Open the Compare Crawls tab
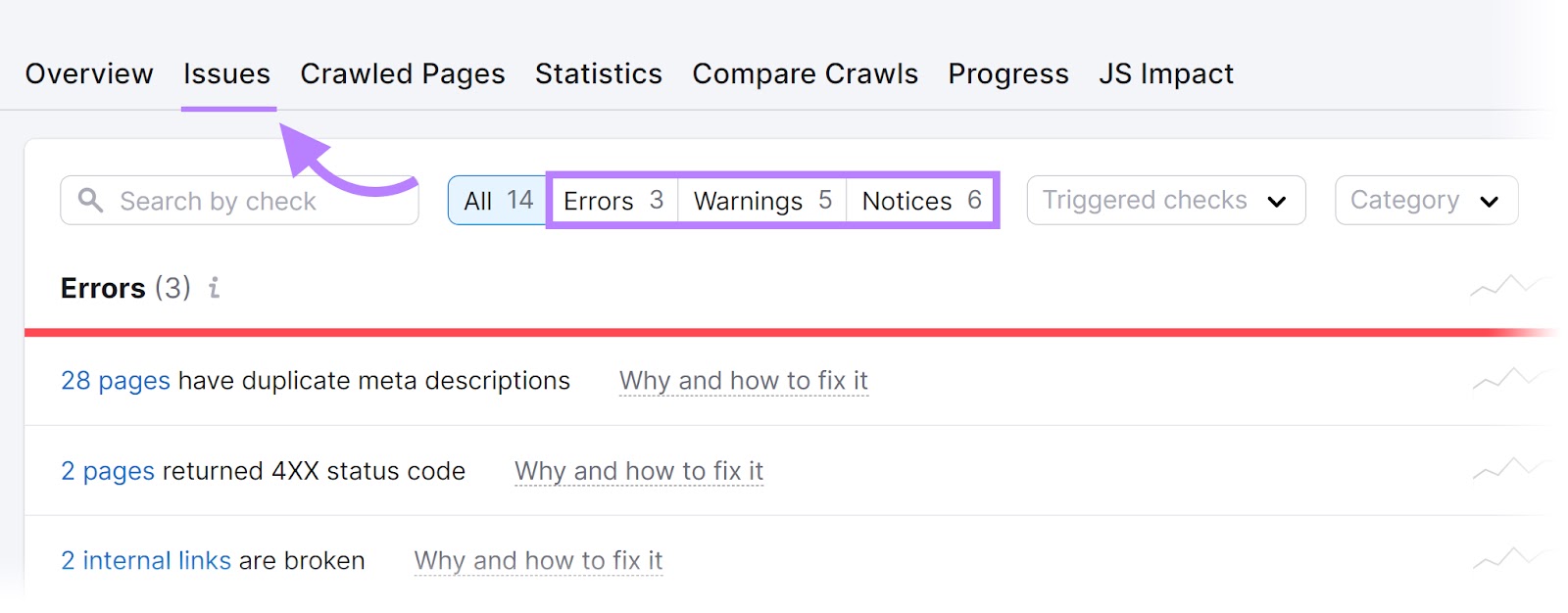Image resolution: width=1568 pixels, height=613 pixels. pos(805,74)
